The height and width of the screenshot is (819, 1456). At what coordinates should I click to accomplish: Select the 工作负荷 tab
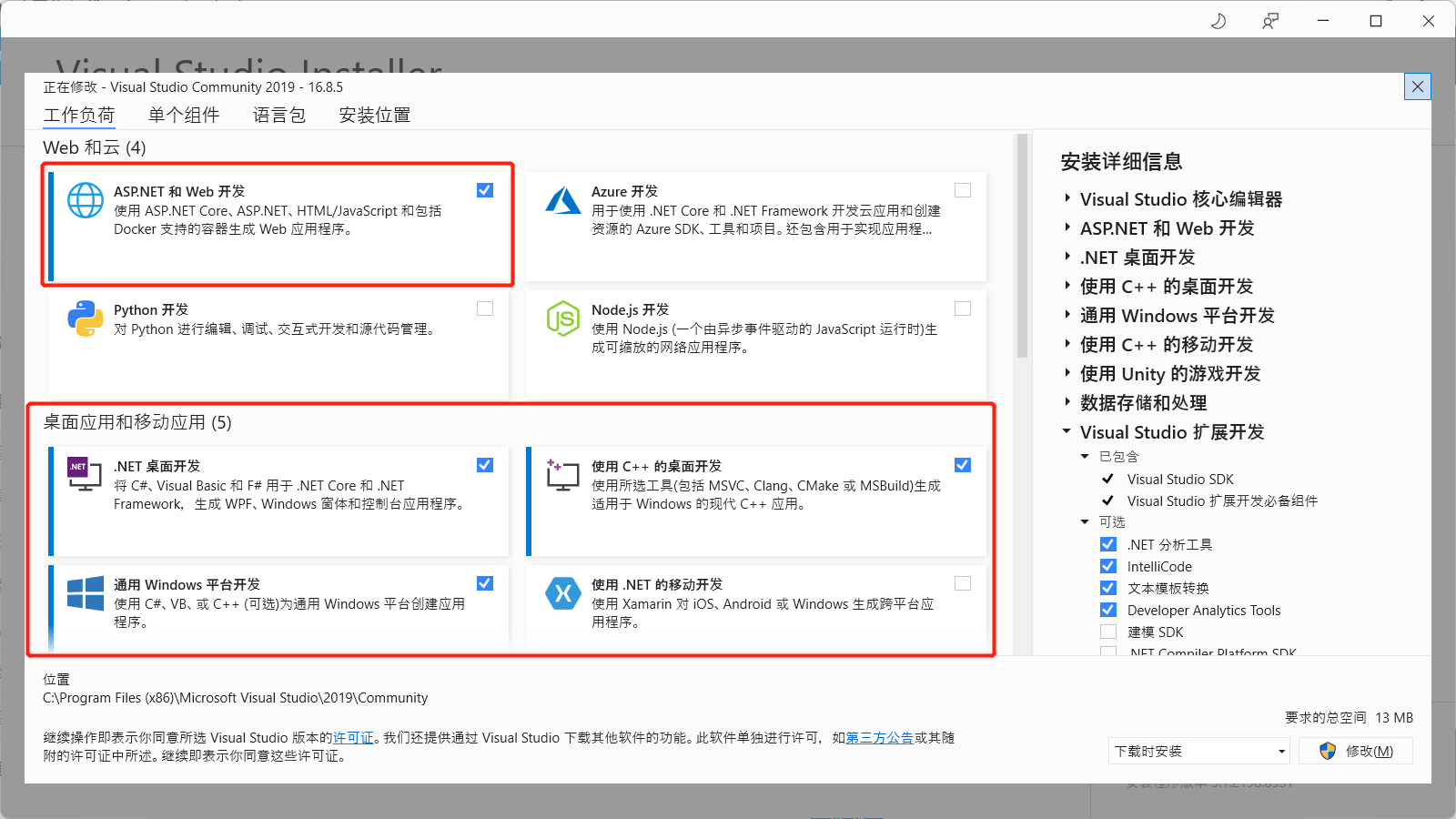click(x=79, y=115)
